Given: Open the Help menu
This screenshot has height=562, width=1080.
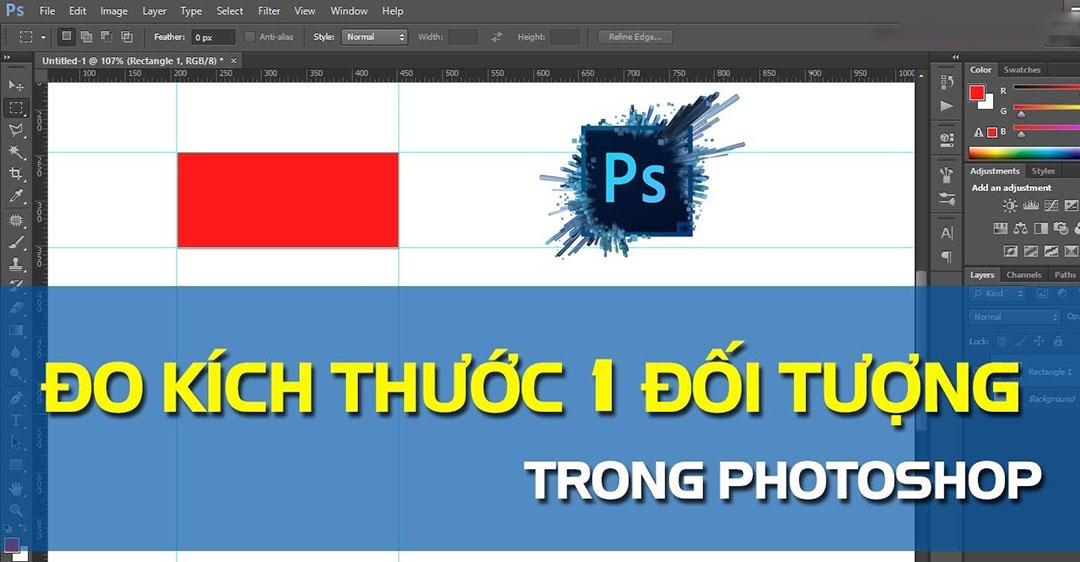Looking at the screenshot, I should [393, 11].
